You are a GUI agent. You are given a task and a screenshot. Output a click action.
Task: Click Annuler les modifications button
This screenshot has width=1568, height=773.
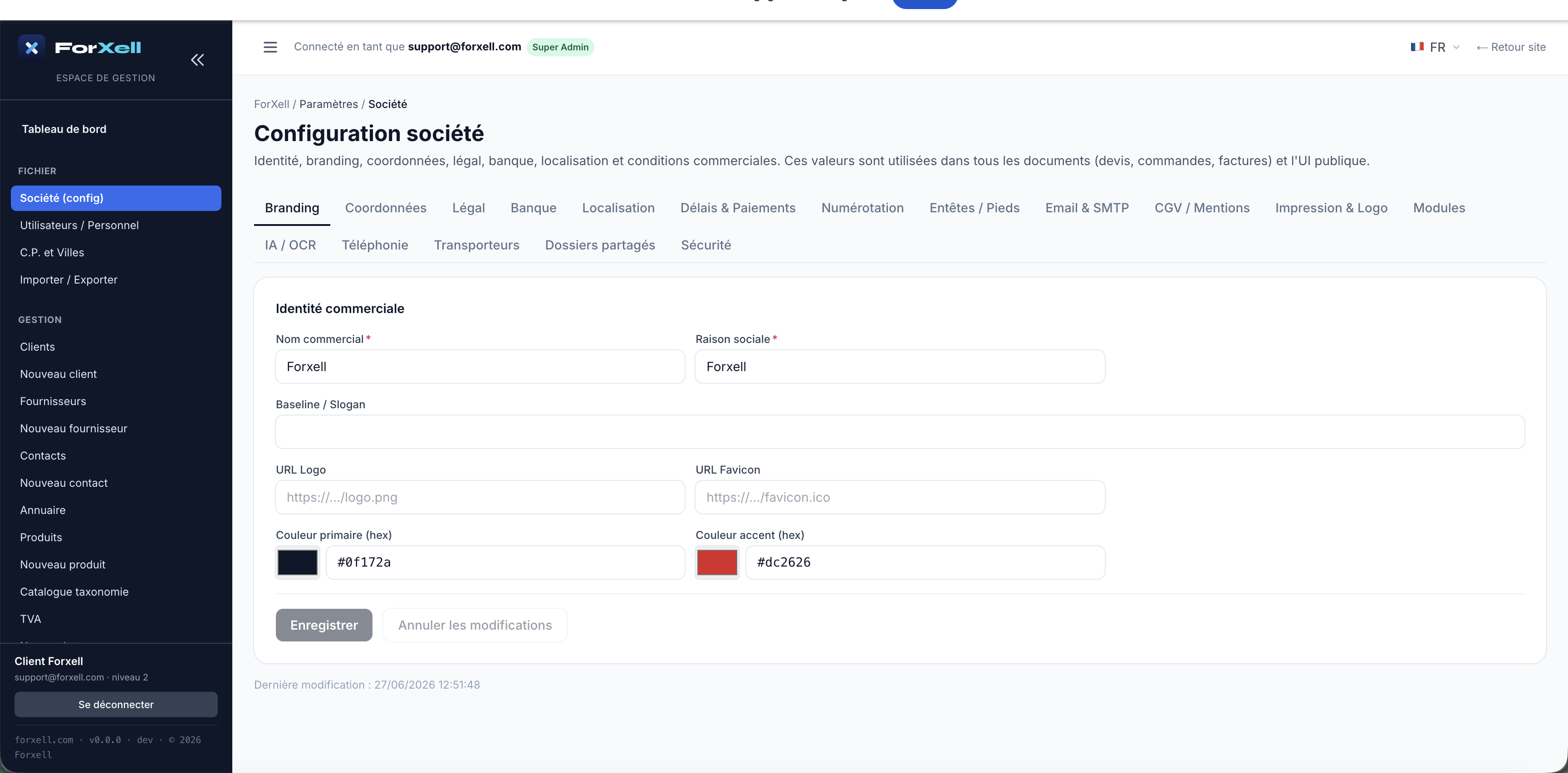point(475,625)
